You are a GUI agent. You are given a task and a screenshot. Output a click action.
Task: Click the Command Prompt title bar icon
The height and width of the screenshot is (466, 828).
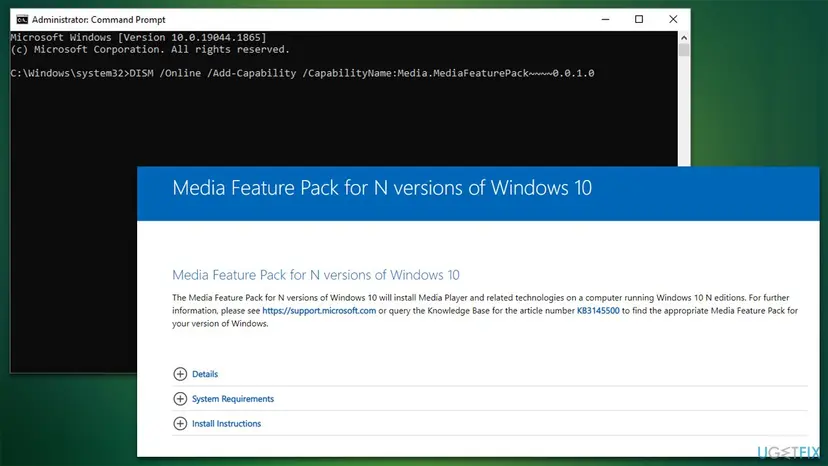pos(22,20)
